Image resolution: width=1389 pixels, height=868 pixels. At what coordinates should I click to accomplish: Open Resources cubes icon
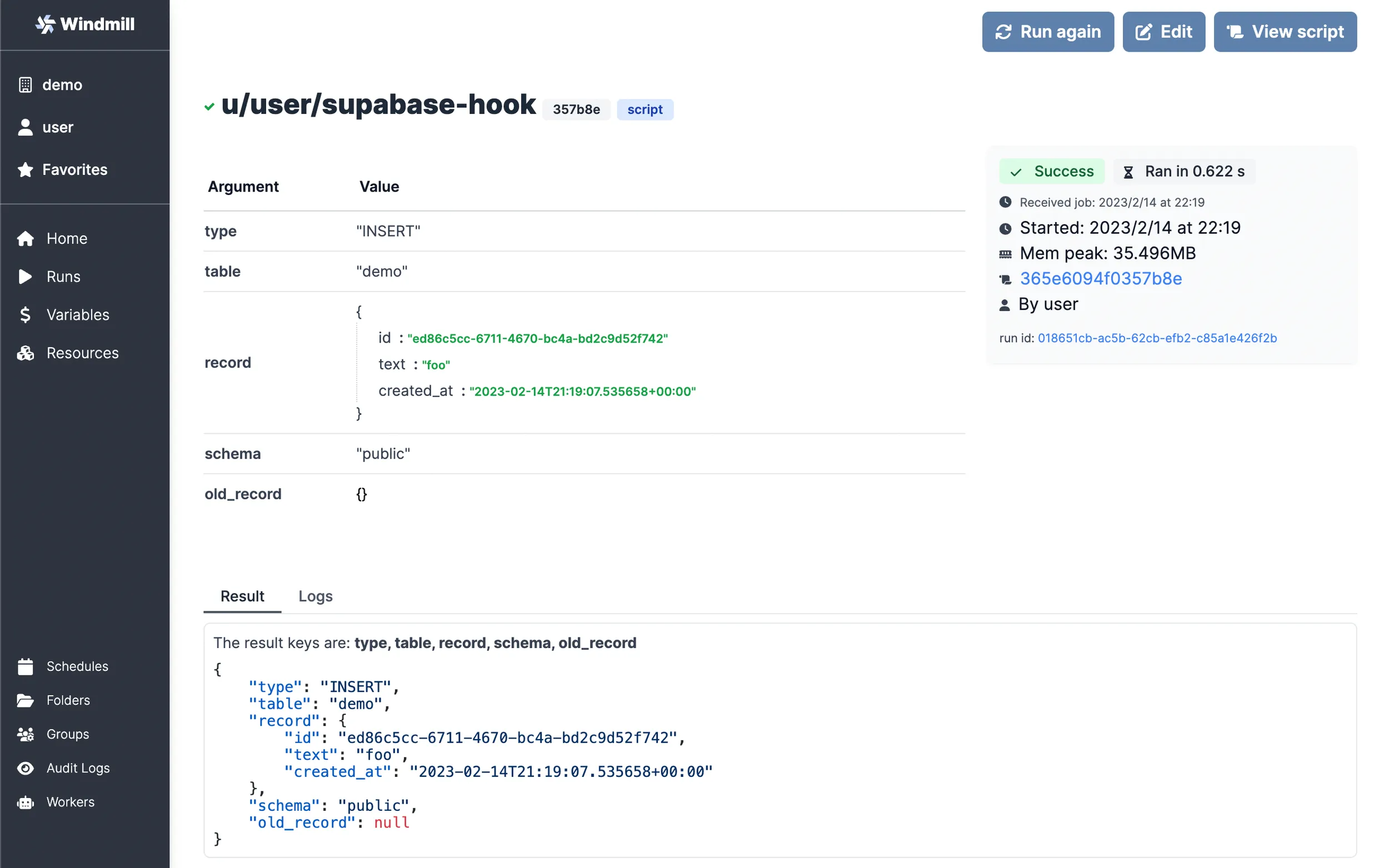coord(25,353)
